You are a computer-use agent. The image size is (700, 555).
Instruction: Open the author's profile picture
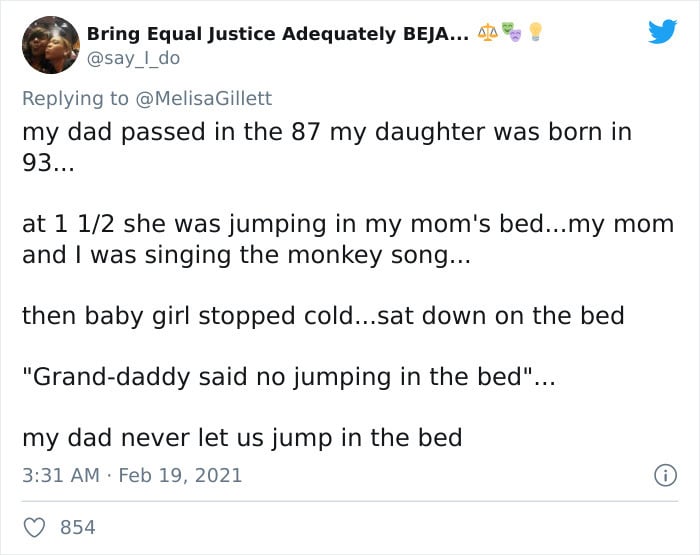pyautogui.click(x=50, y=45)
